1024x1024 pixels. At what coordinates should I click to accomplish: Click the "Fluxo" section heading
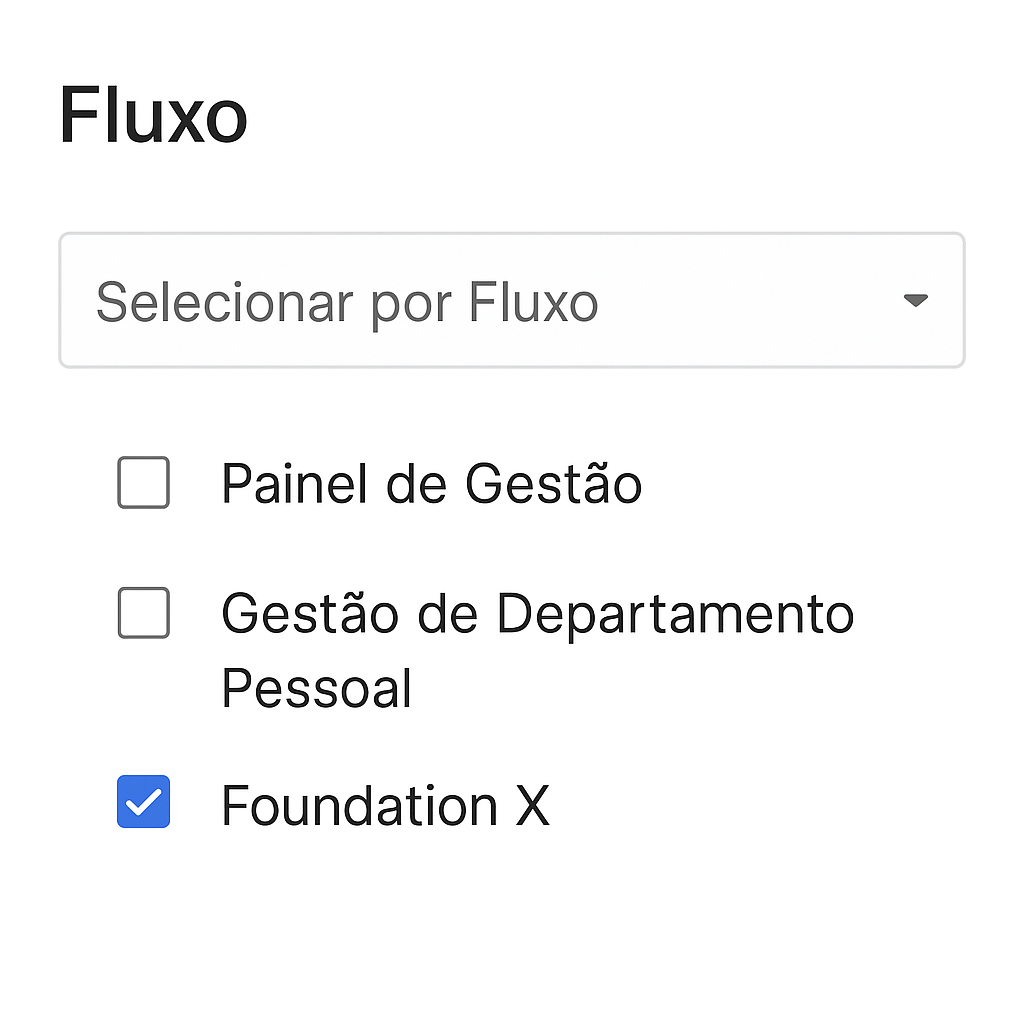pyautogui.click(x=153, y=117)
